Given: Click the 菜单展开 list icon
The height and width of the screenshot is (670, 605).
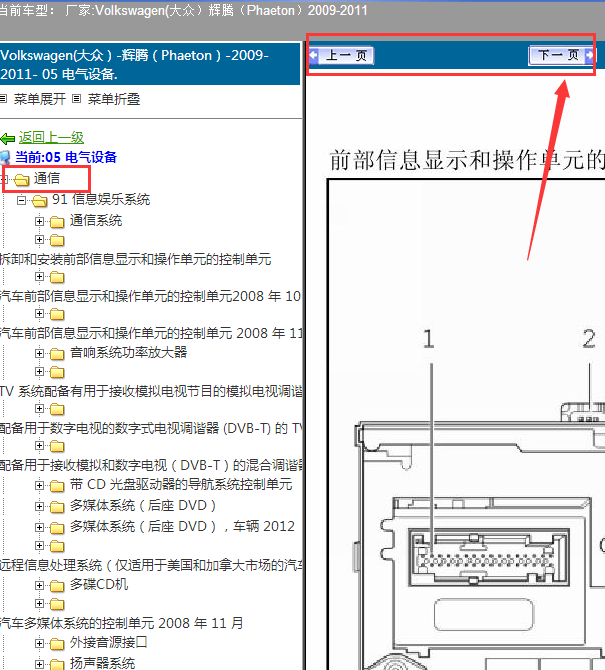Looking at the screenshot, I should tap(3, 99).
